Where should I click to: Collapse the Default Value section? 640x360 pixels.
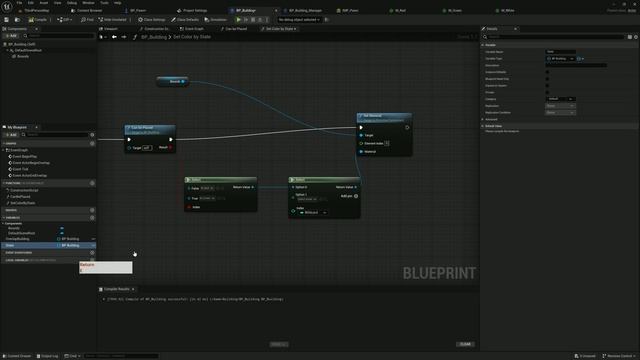point(483,126)
